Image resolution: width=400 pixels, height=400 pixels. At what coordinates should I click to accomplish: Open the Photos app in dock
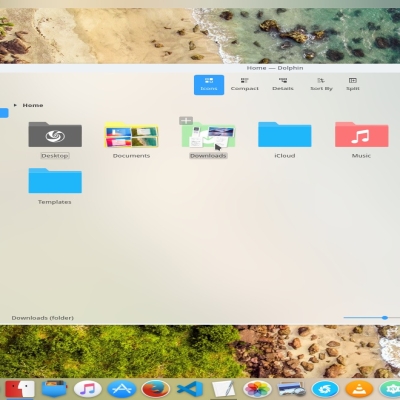257,389
